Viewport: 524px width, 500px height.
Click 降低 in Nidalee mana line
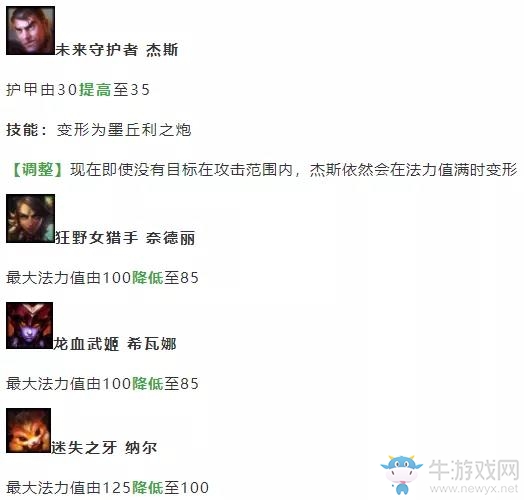click(148, 277)
